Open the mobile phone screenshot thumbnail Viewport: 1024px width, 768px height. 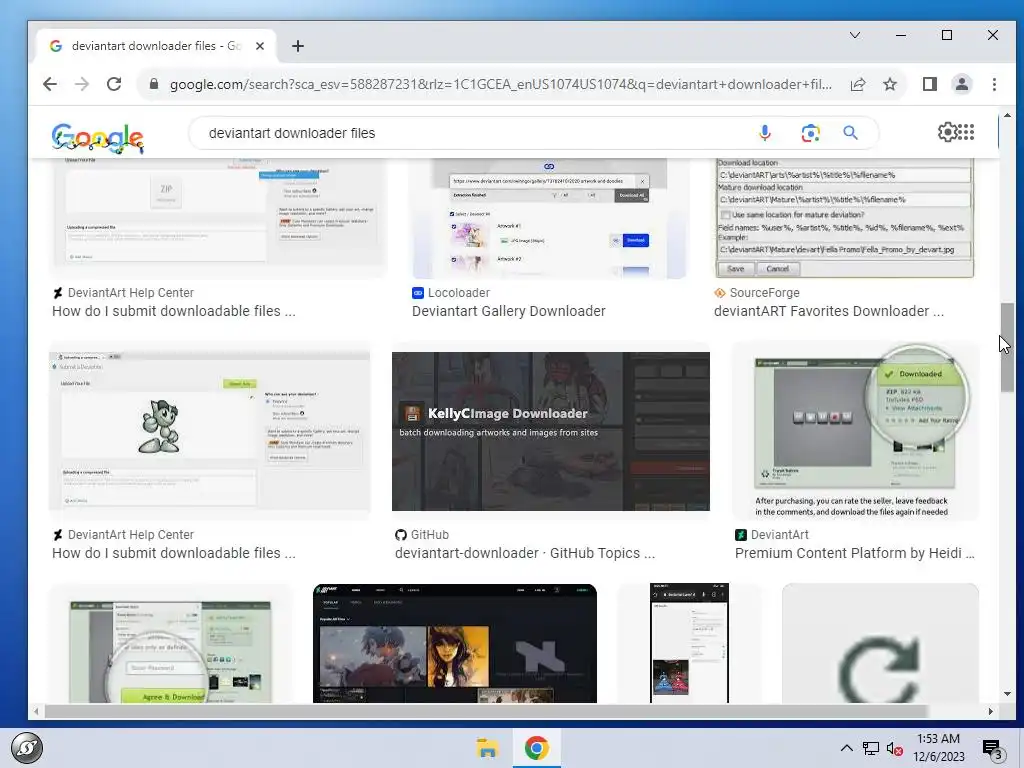[x=689, y=644]
